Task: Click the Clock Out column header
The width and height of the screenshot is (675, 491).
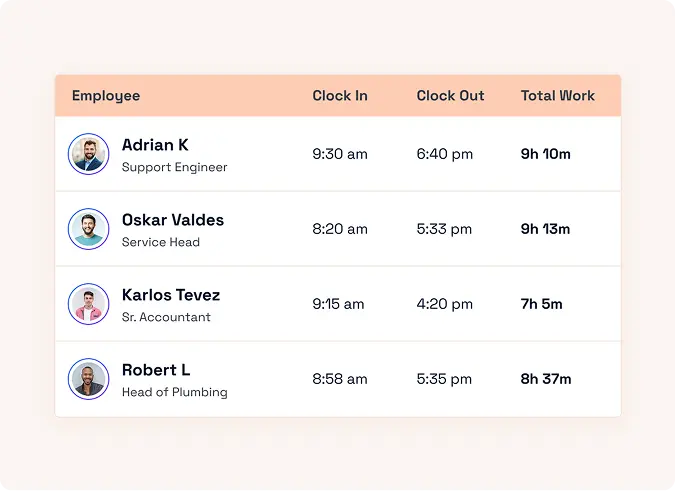Action: [450, 96]
